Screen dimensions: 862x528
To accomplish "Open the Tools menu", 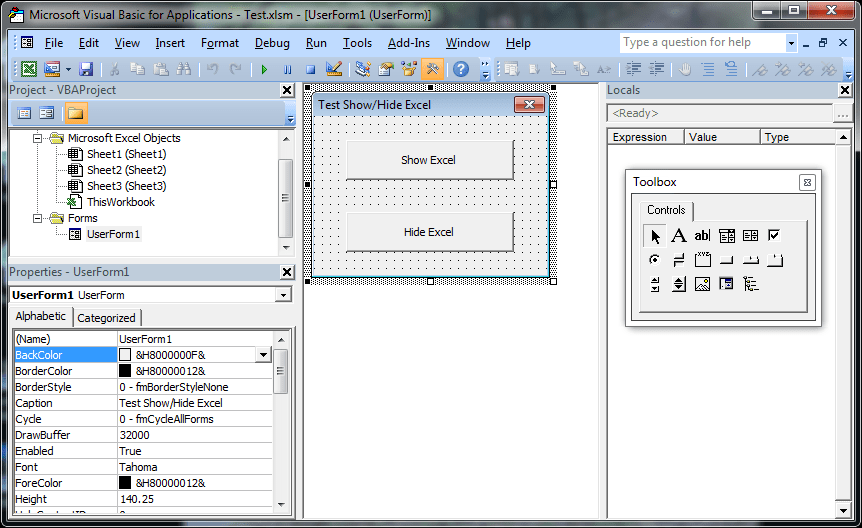I will coord(357,43).
